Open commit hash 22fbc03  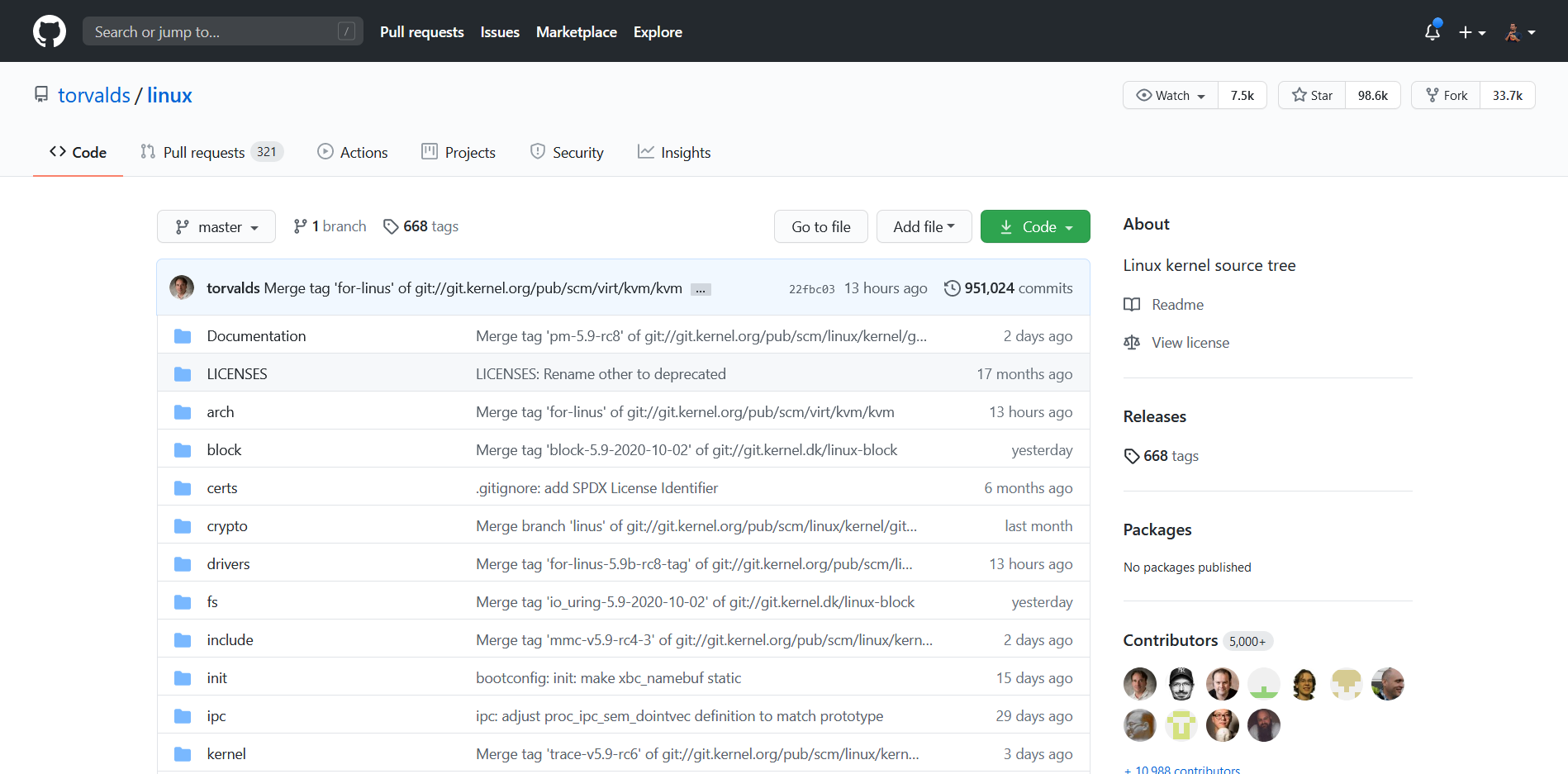811,289
